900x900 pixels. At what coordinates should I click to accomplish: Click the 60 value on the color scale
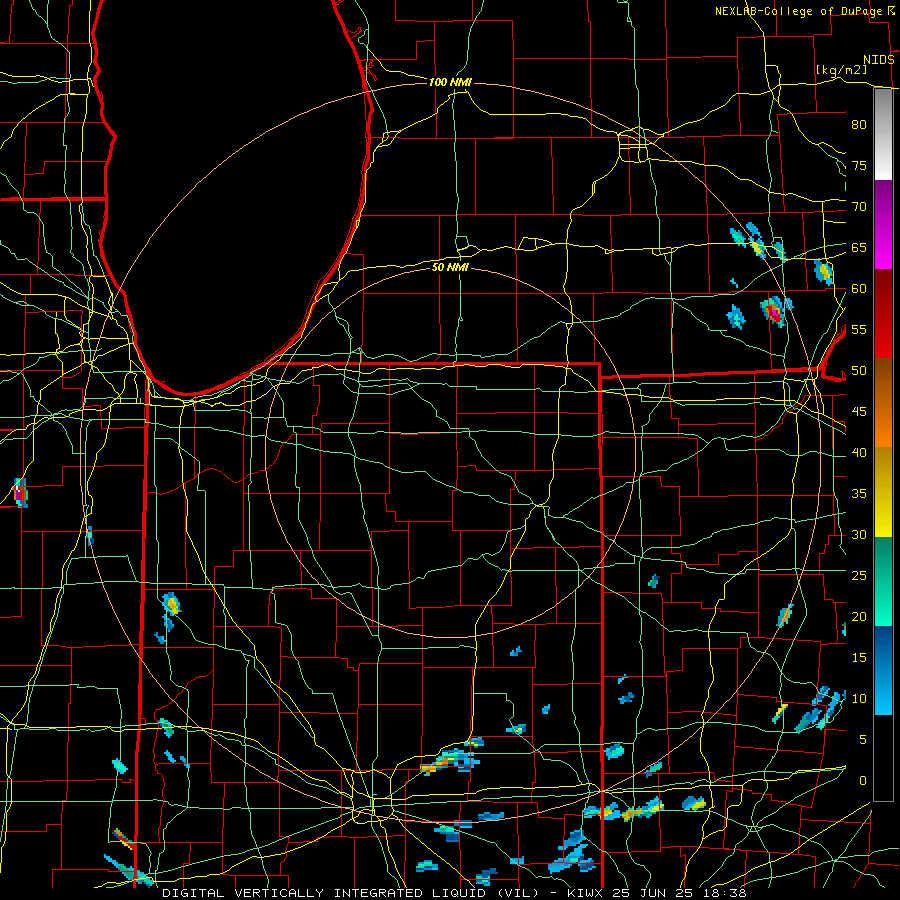tap(859, 289)
